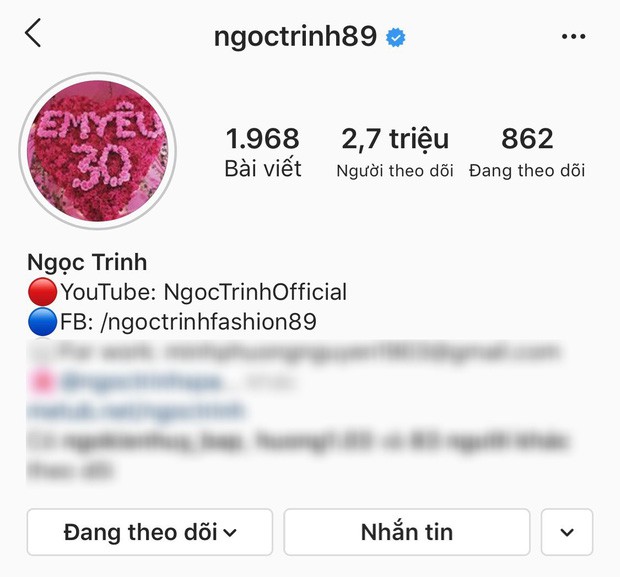
Task: Expand the Đang theo dõi following dropdown
Action: click(x=150, y=532)
